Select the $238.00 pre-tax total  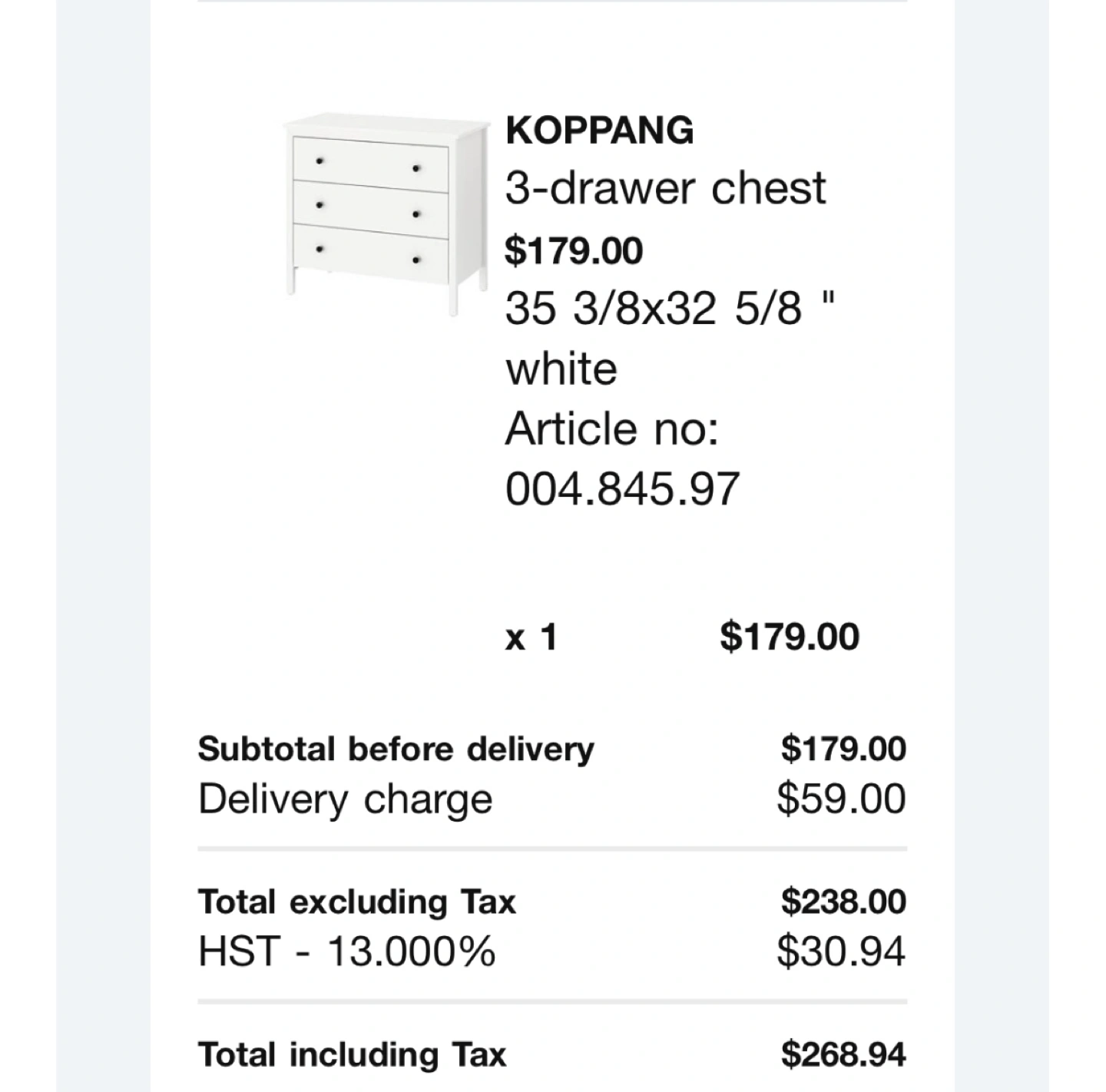coord(843,902)
